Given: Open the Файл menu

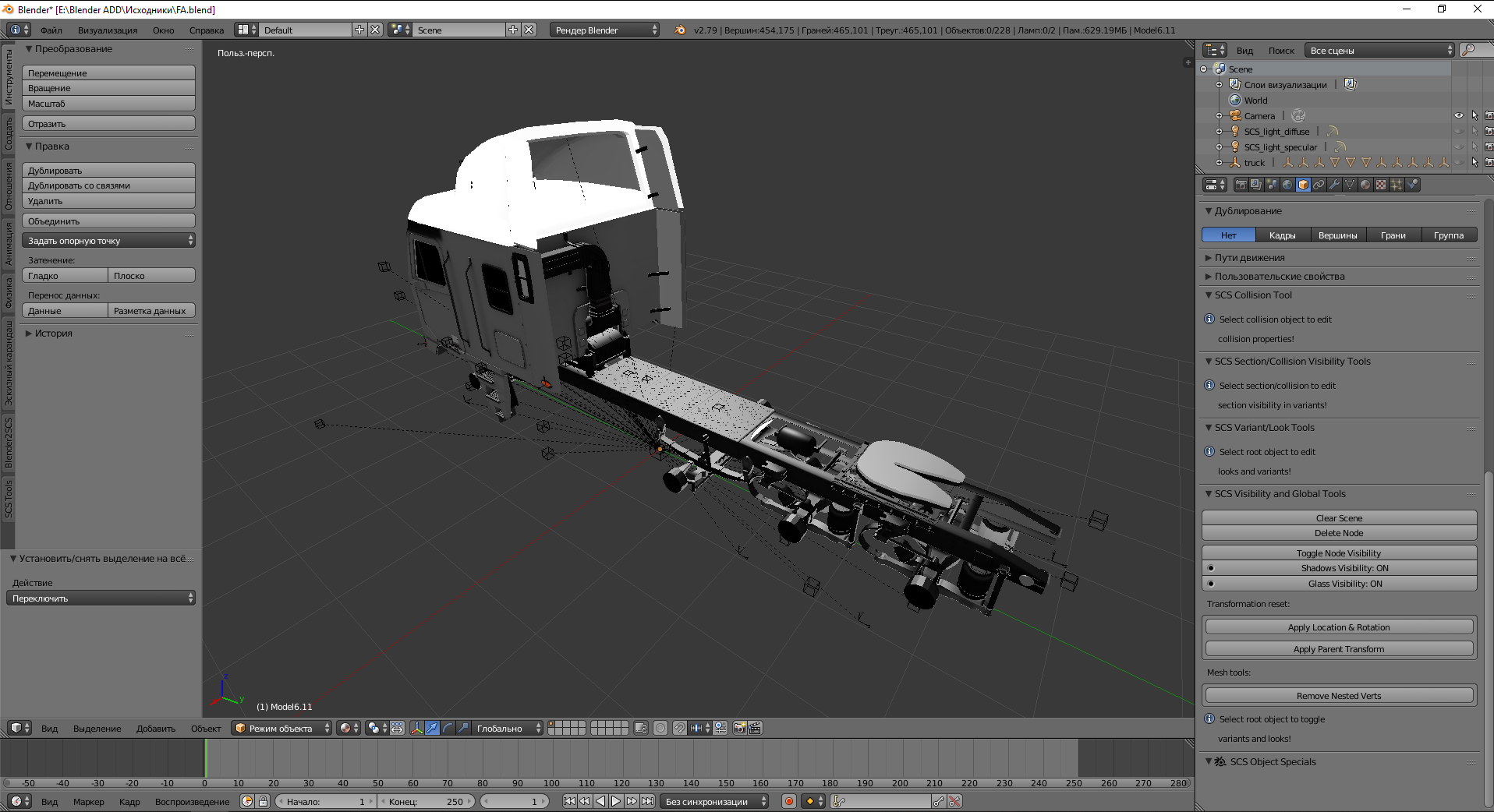Looking at the screenshot, I should 51,30.
